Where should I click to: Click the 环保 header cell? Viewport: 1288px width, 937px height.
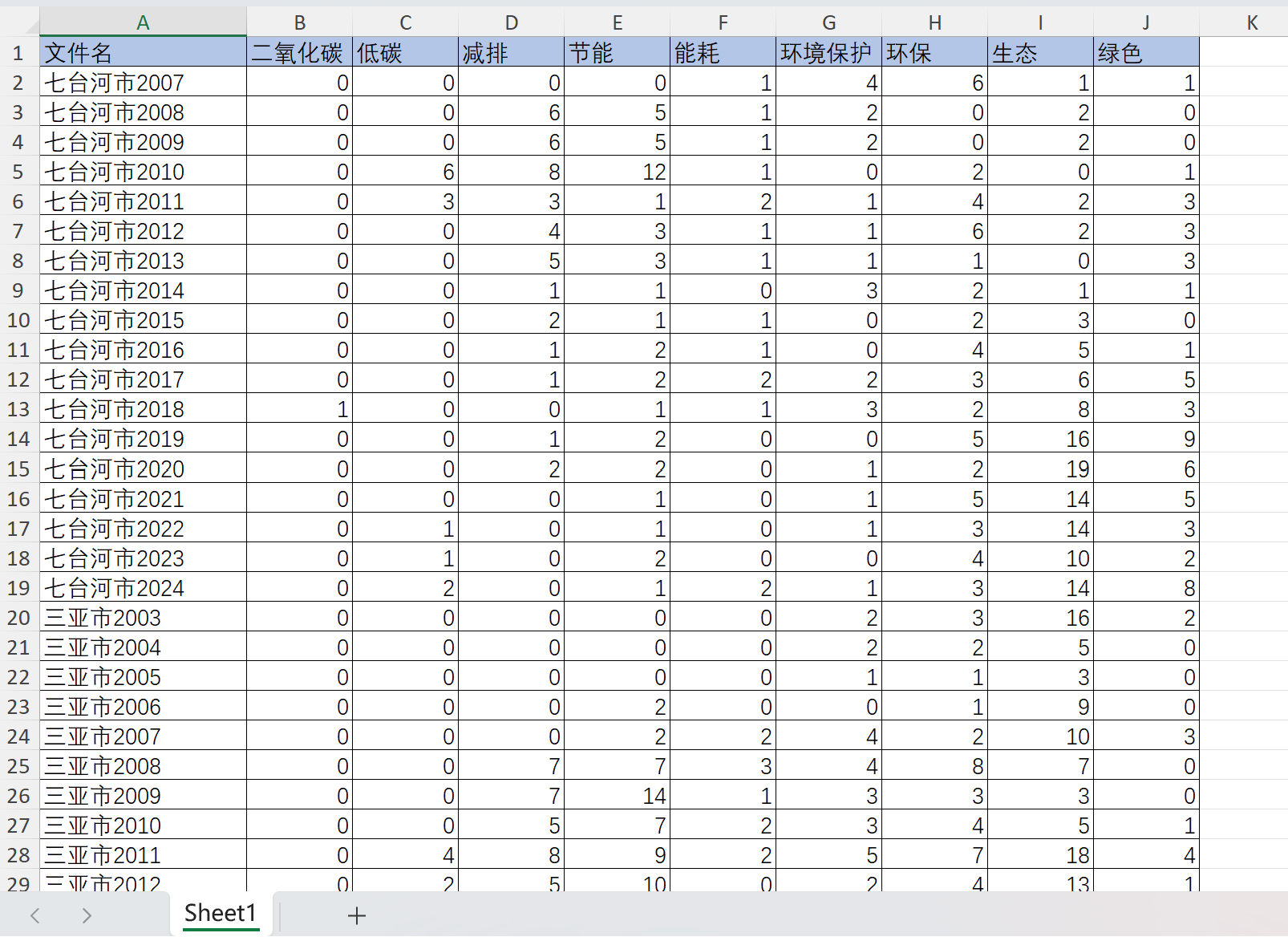point(934,53)
